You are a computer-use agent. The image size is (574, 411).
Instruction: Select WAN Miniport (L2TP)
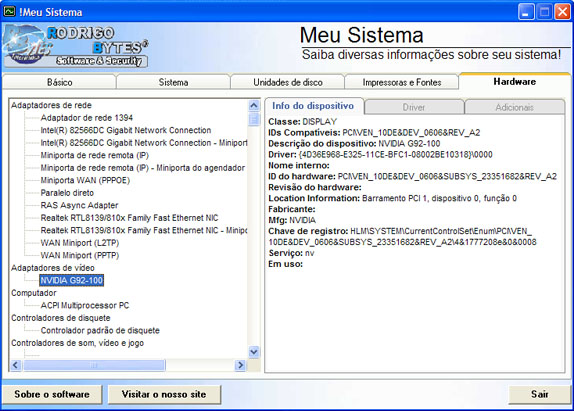79,243
